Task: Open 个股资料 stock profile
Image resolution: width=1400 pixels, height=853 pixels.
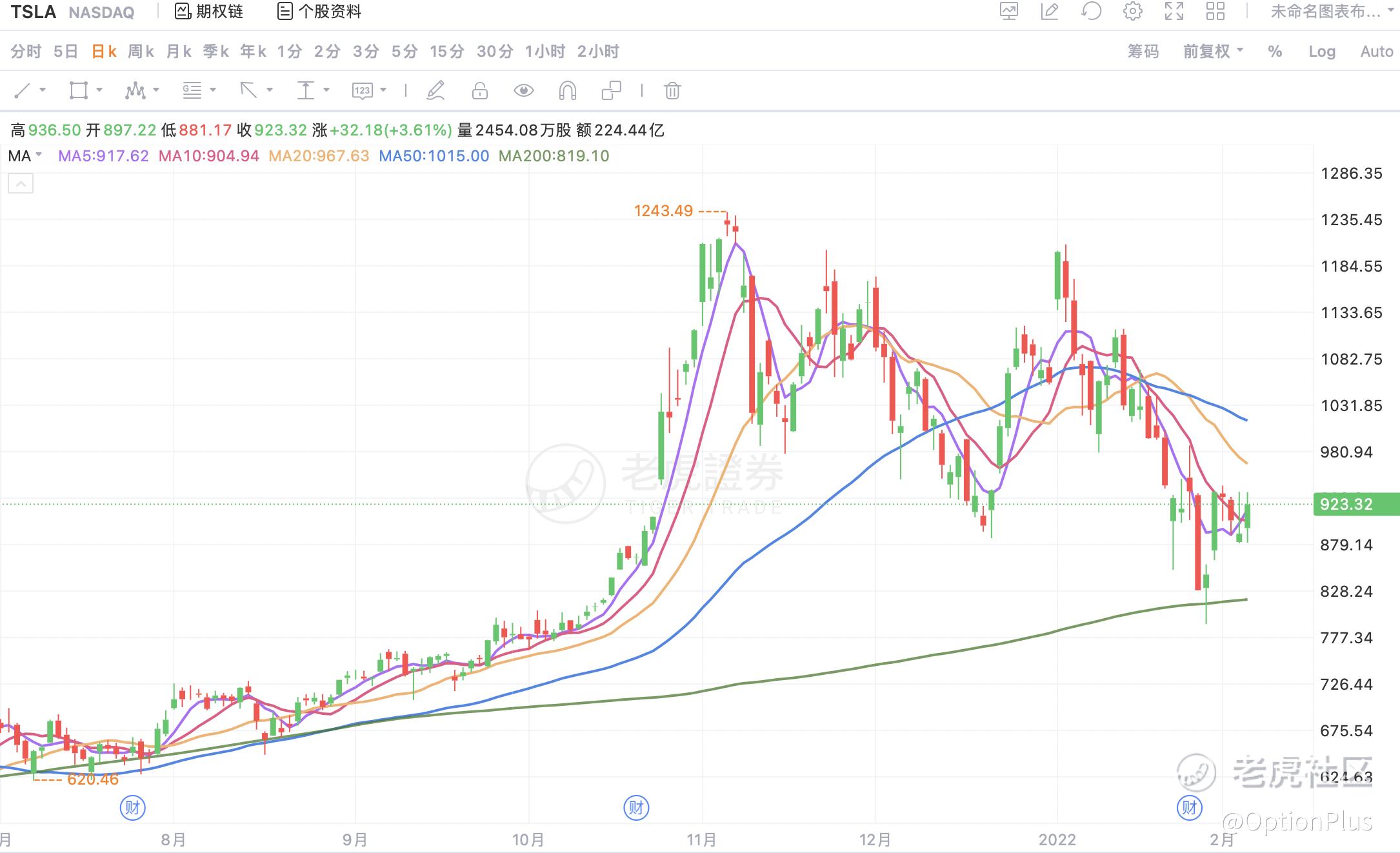Action: [x=319, y=12]
